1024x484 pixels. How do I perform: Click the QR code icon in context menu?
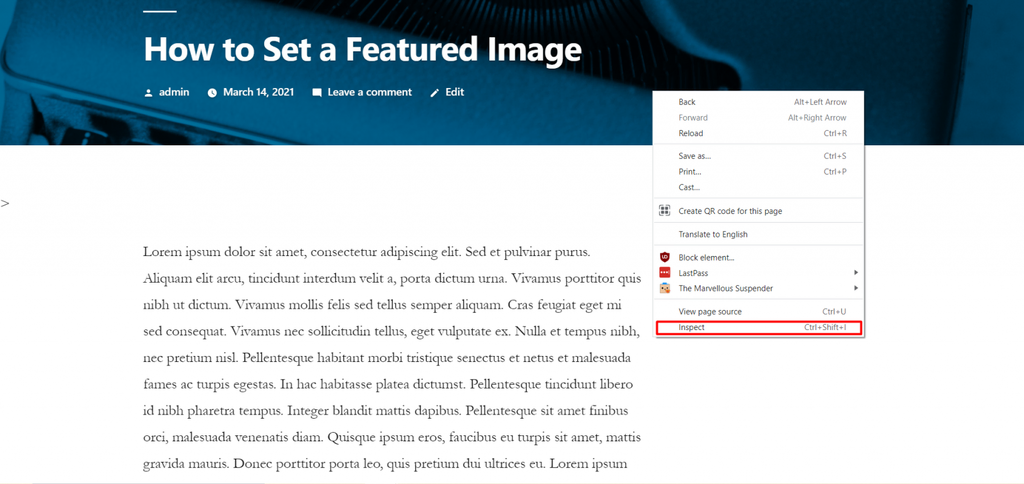click(x=664, y=210)
